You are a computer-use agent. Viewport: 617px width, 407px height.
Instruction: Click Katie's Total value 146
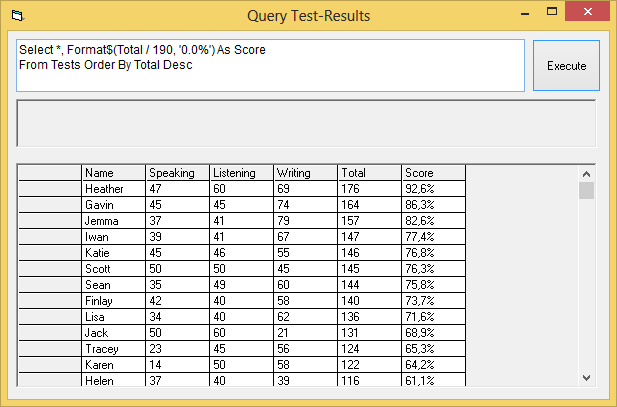(369, 253)
